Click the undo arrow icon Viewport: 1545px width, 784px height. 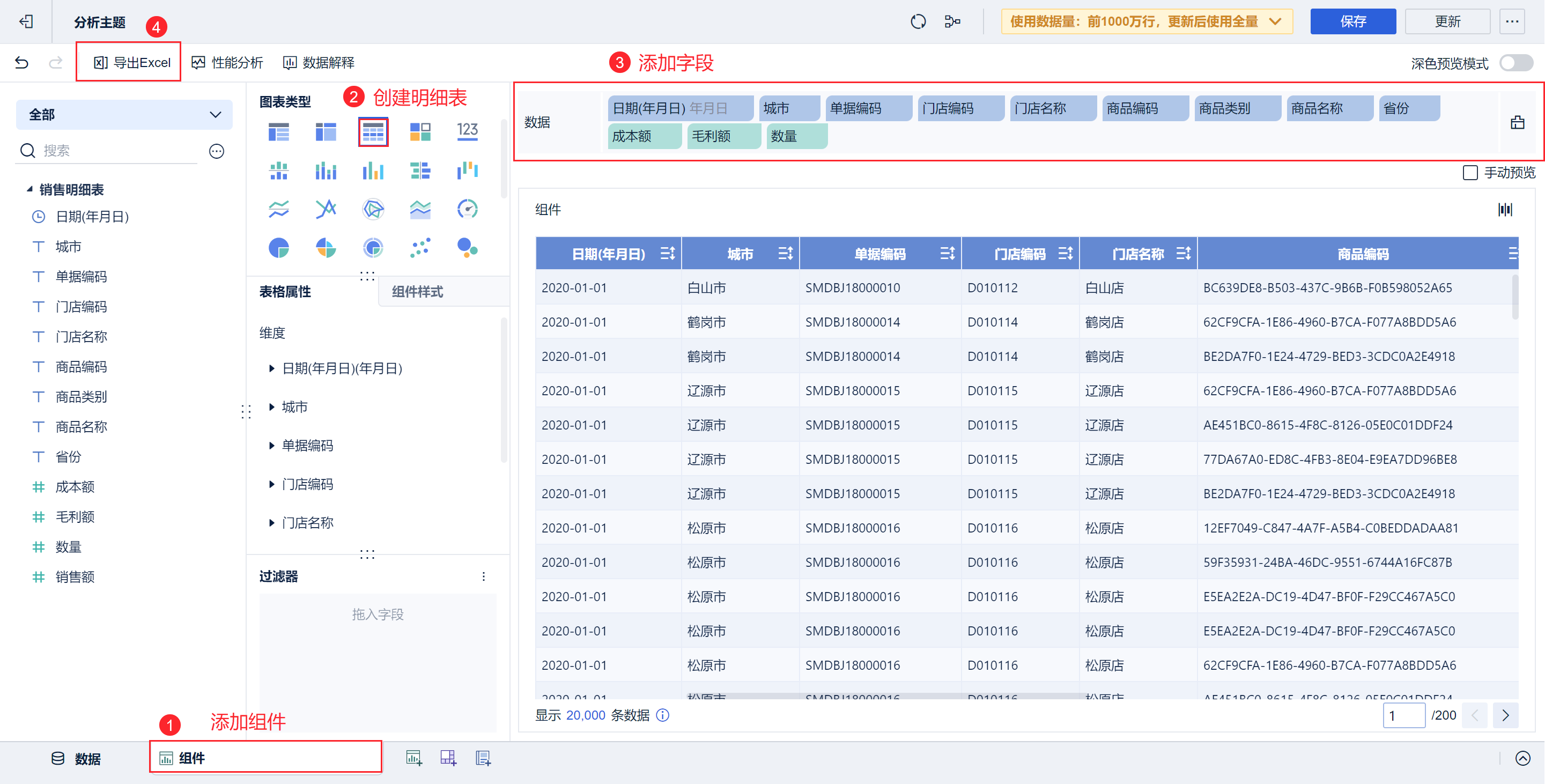21,62
